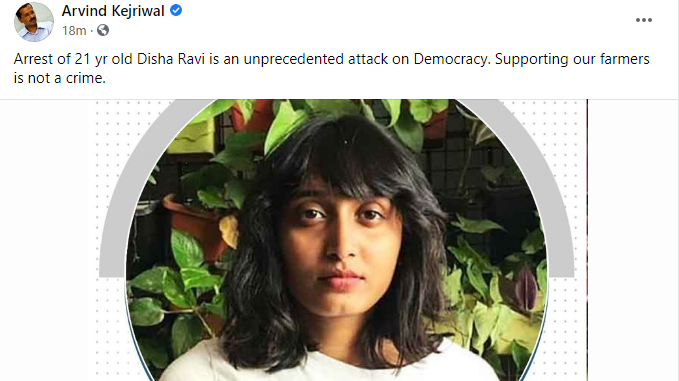
Task: Open the three-dots post options menu
Action: [644, 20]
